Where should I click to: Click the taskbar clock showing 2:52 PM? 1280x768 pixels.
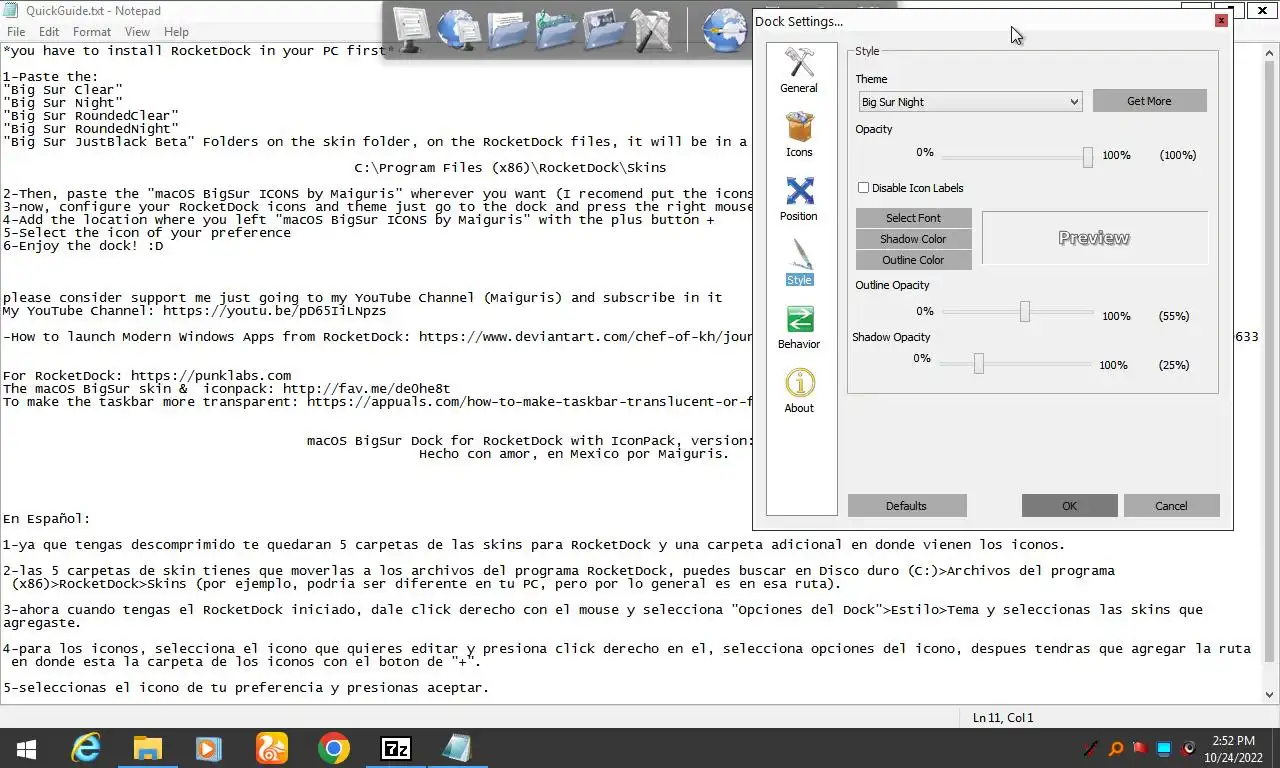pos(1232,748)
